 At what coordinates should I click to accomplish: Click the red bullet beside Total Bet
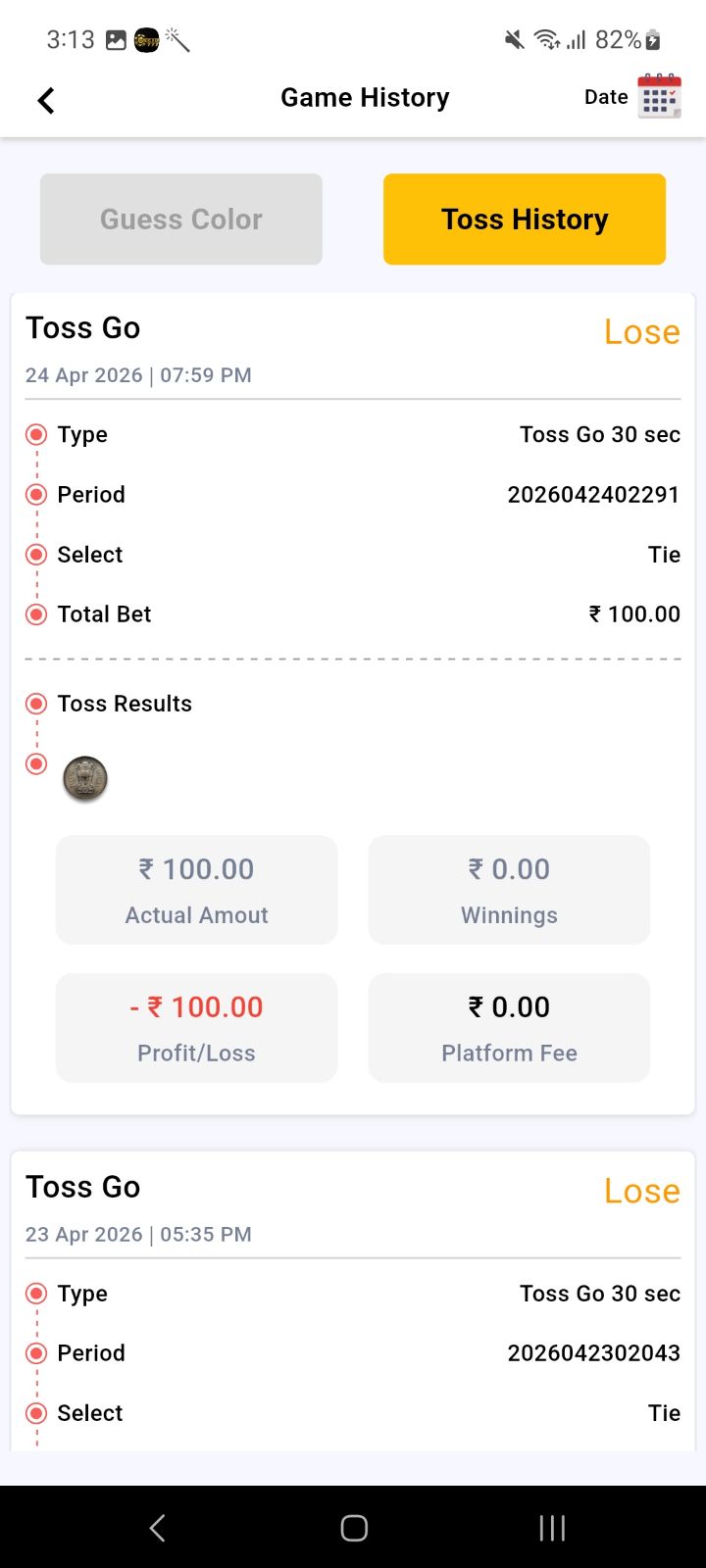click(36, 614)
